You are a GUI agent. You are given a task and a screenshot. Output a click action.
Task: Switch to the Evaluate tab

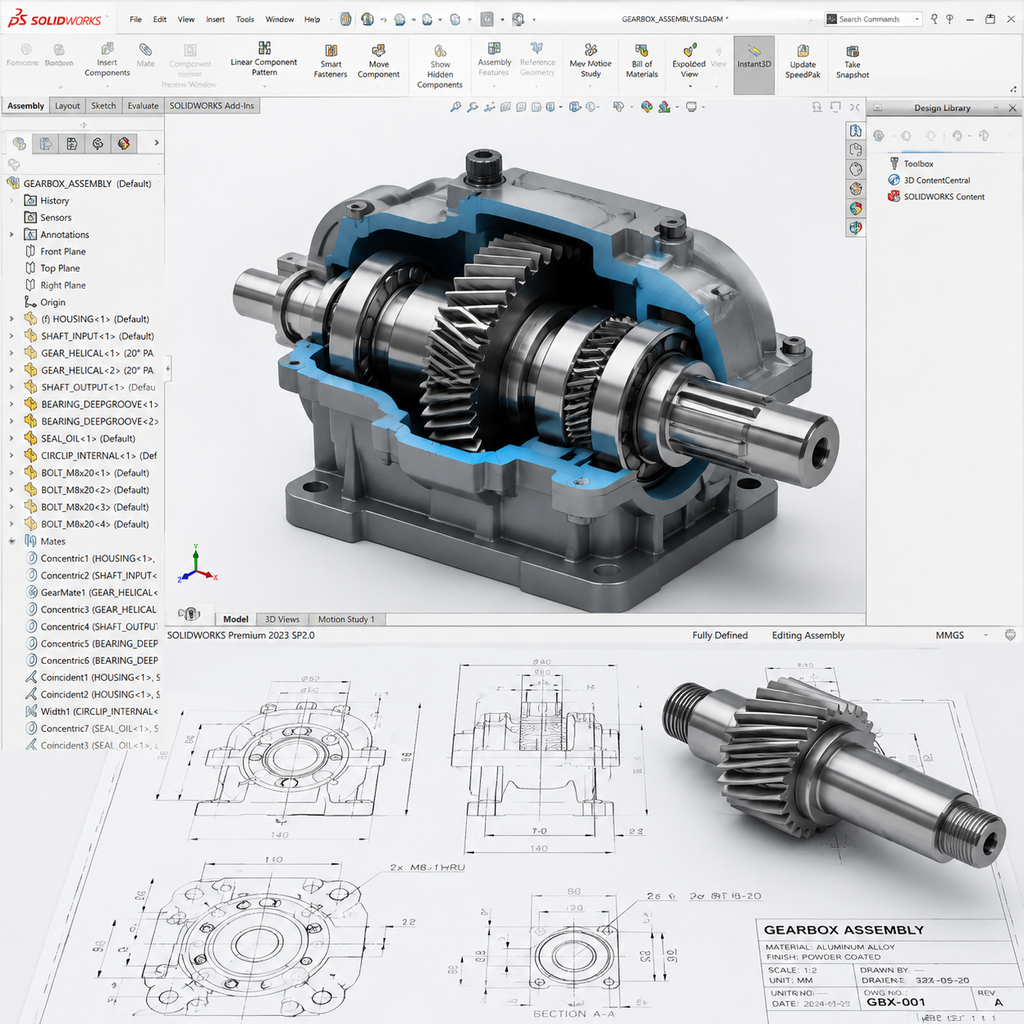click(x=143, y=105)
